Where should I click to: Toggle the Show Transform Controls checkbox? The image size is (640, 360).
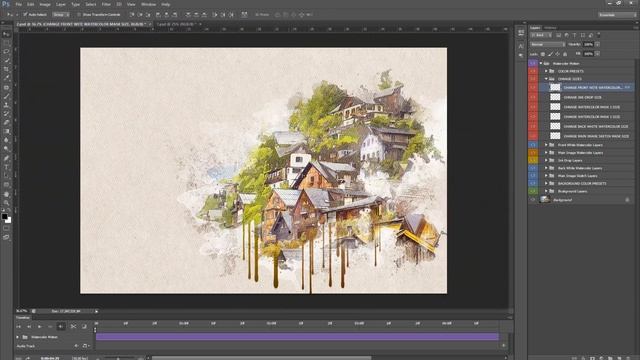click(79, 15)
